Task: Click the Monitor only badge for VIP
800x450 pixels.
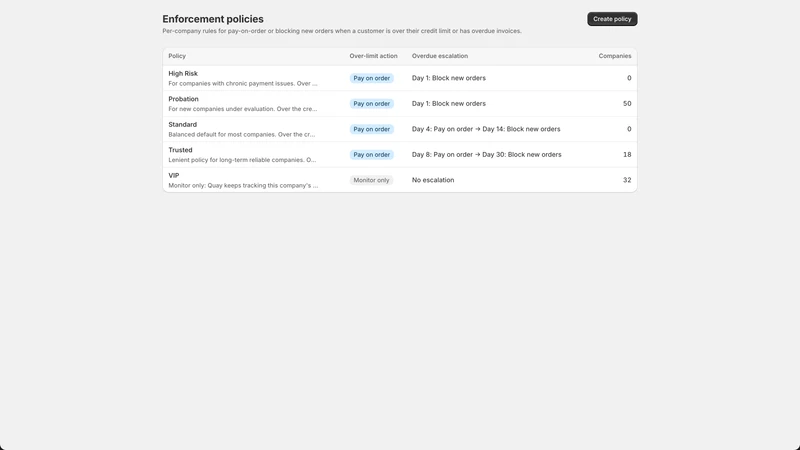Action: (371, 180)
